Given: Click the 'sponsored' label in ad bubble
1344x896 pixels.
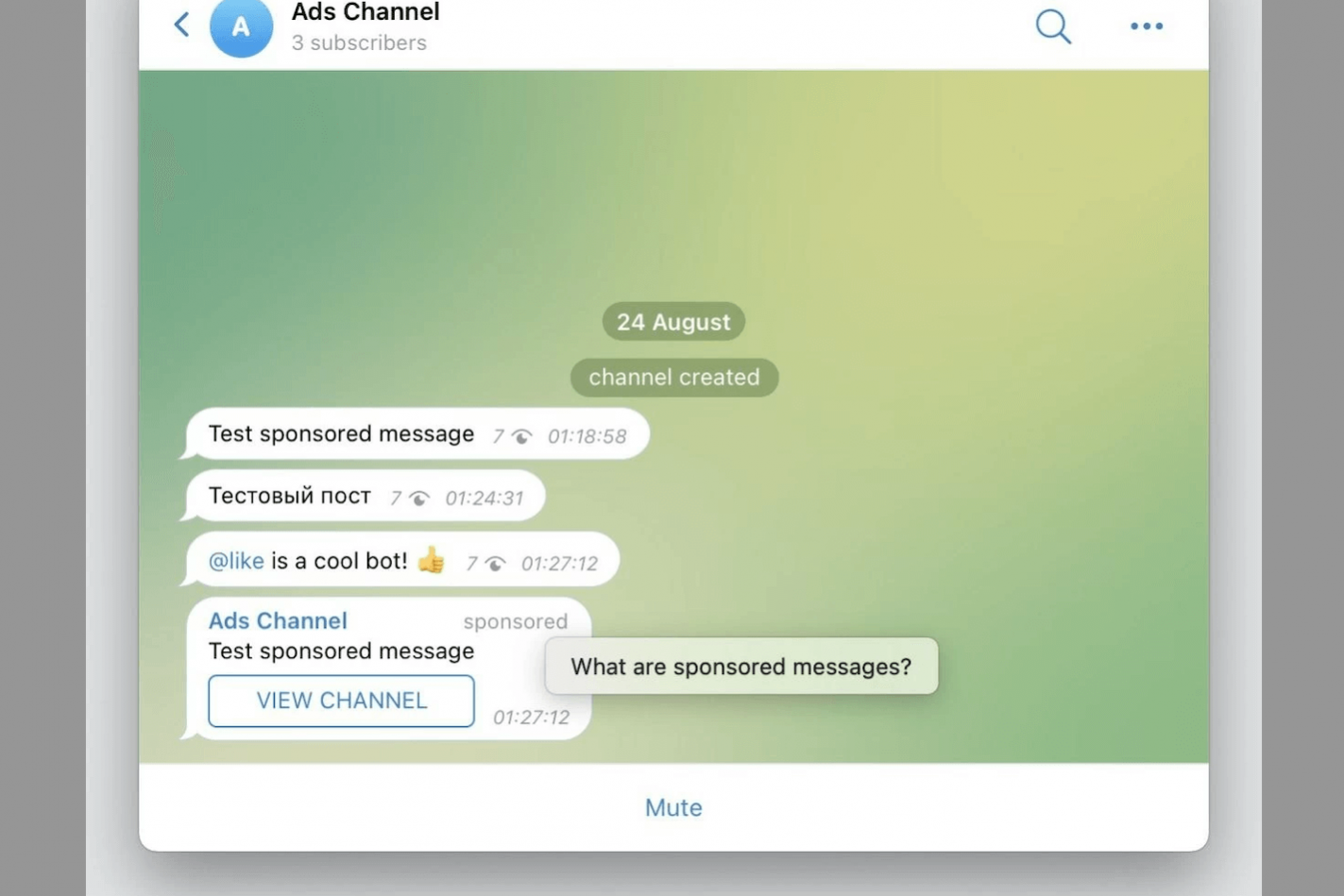Looking at the screenshot, I should coord(516,621).
